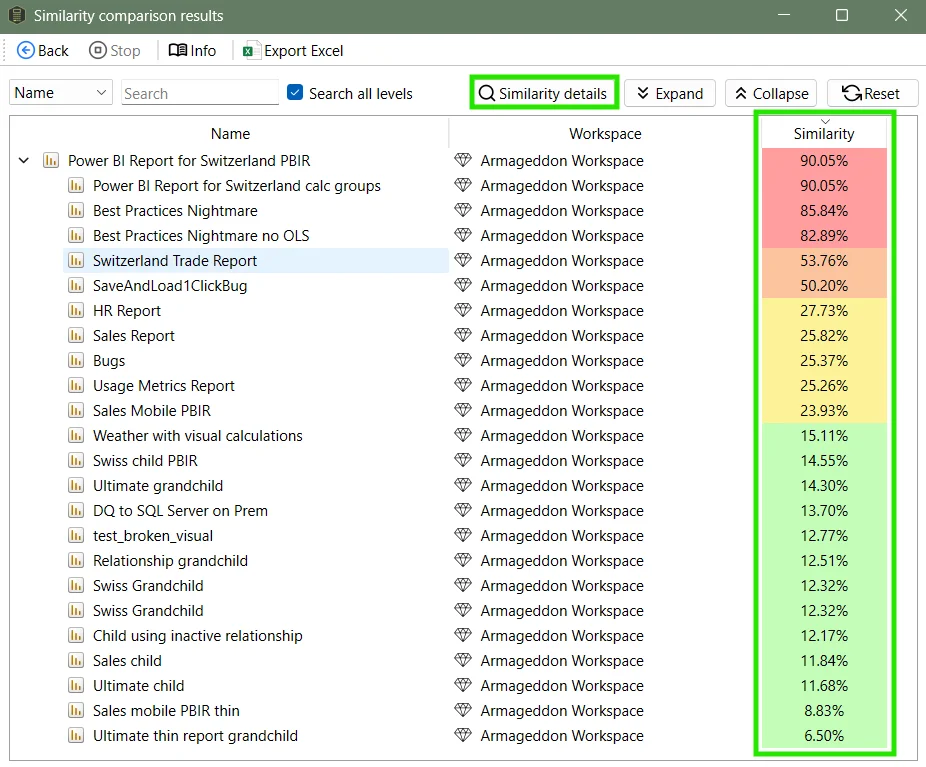
Task: Open the Info page
Action: point(193,51)
